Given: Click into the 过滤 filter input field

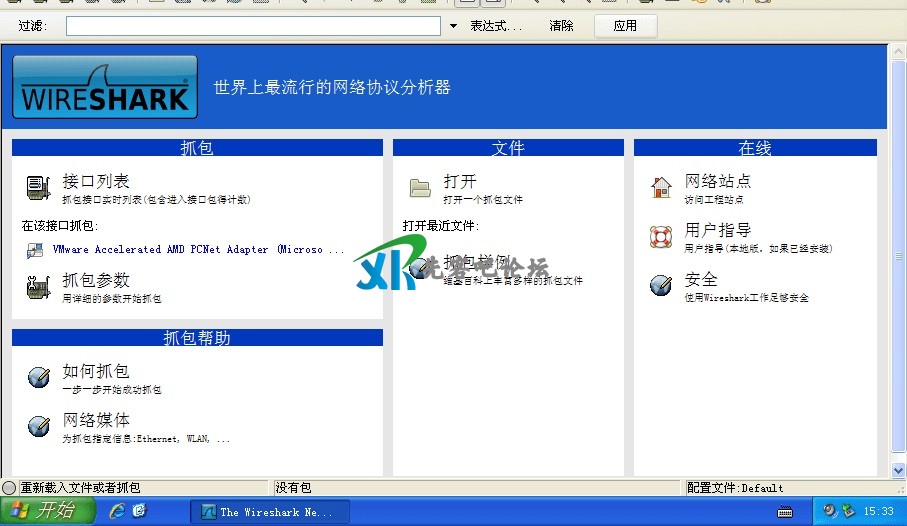Looking at the screenshot, I should click(253, 26).
